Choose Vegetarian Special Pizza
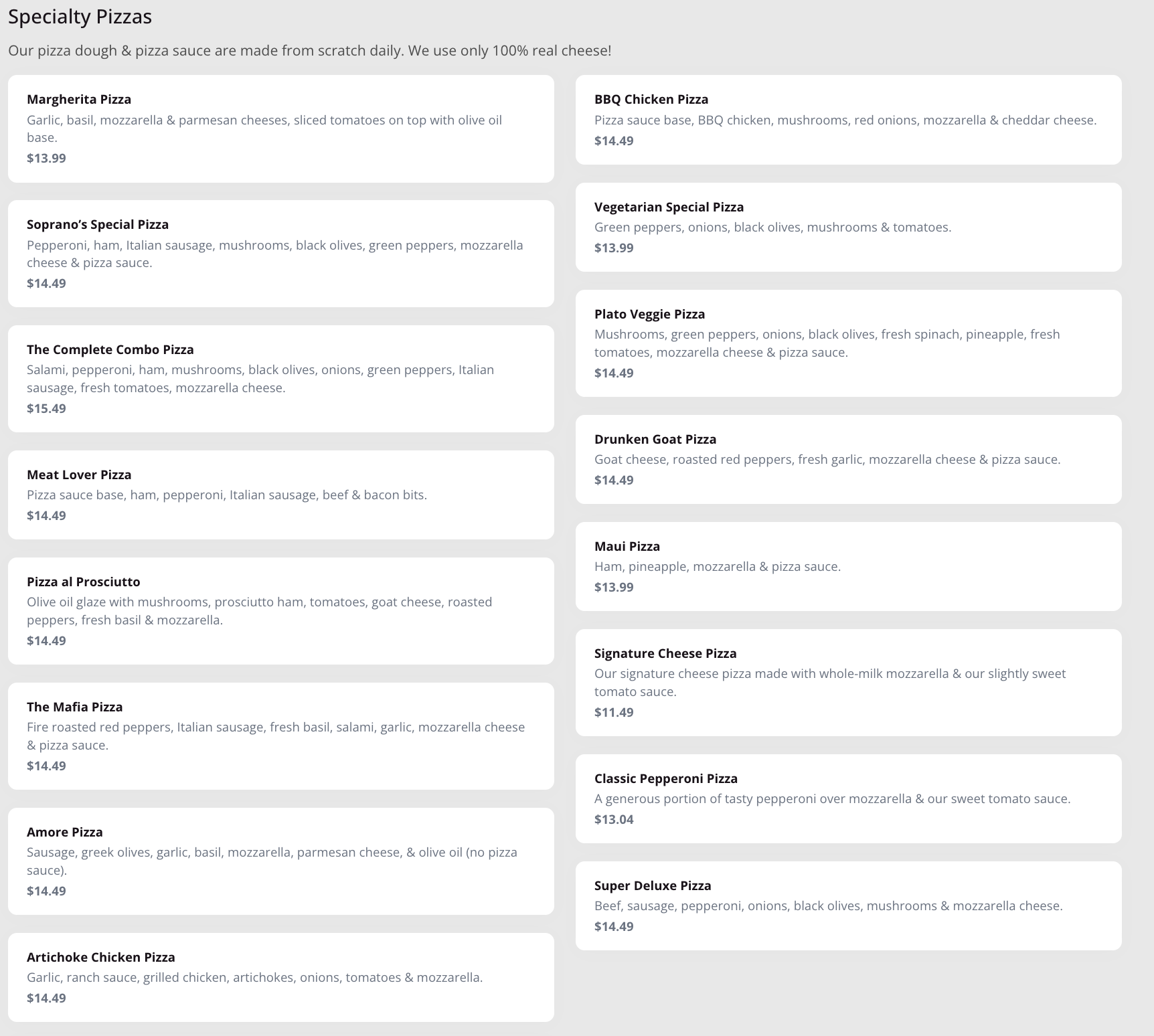 point(848,227)
